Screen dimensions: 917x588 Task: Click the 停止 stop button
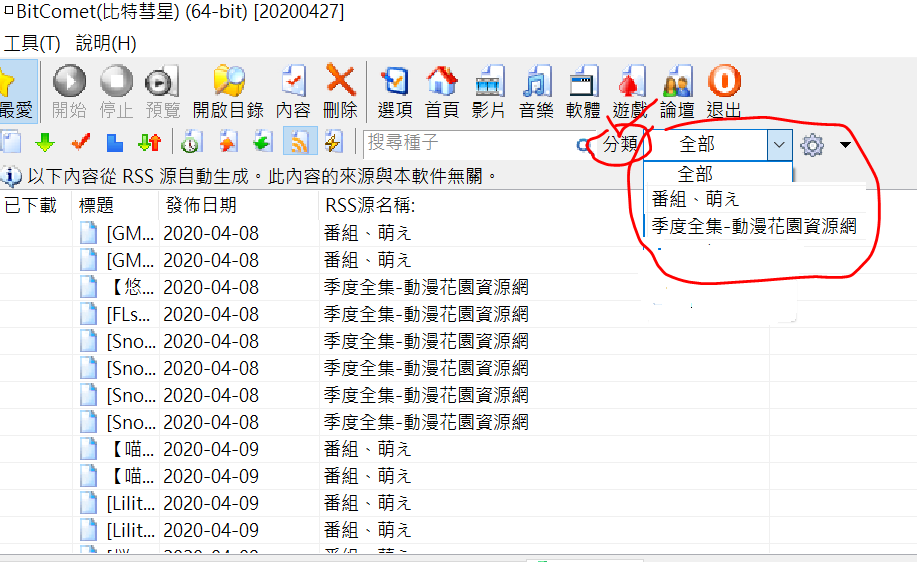point(116,91)
